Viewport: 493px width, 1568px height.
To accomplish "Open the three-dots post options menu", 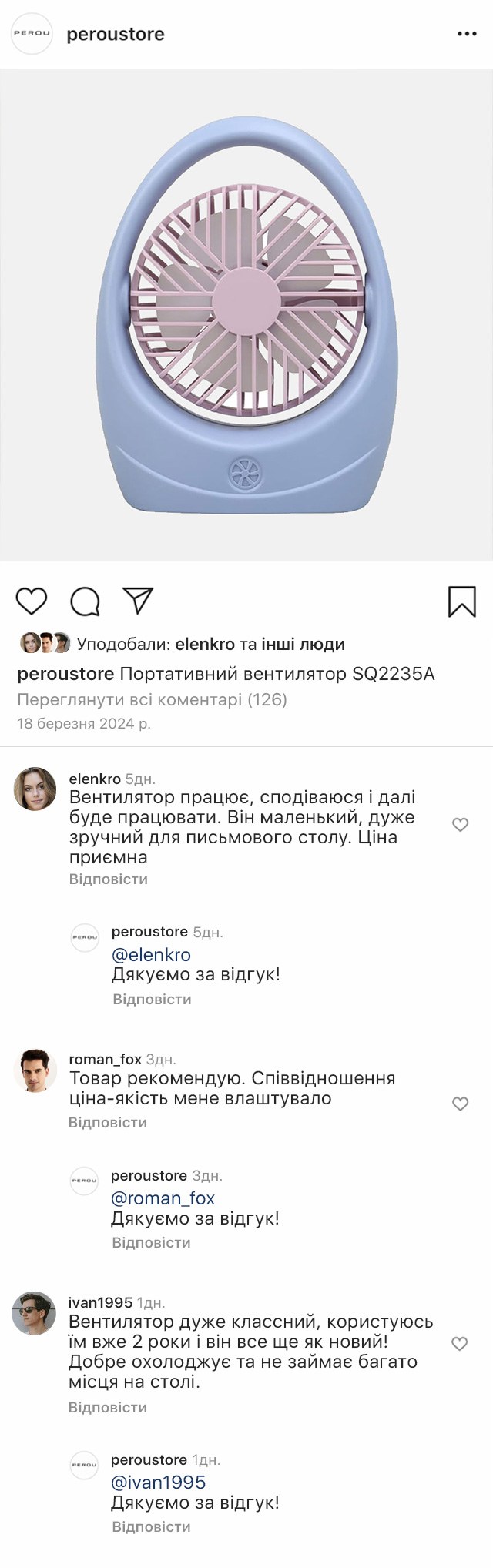I will tap(467, 35).
